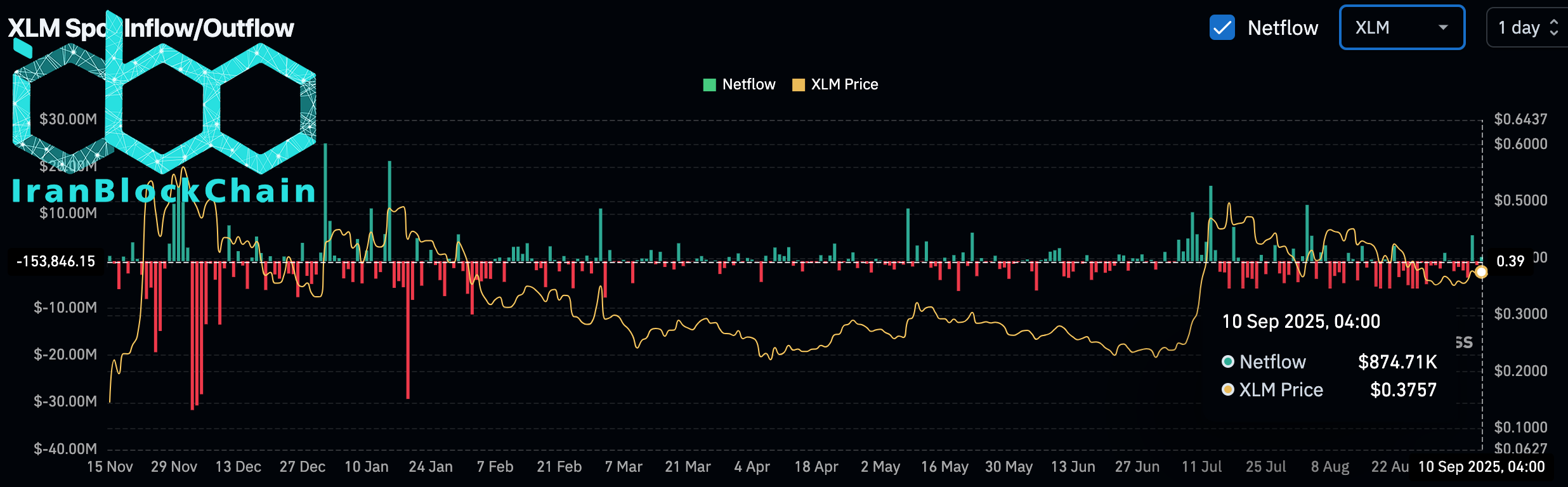Click the 1 day stepper arrows
This screenshot has width=1568, height=487.
[x=1553, y=28]
